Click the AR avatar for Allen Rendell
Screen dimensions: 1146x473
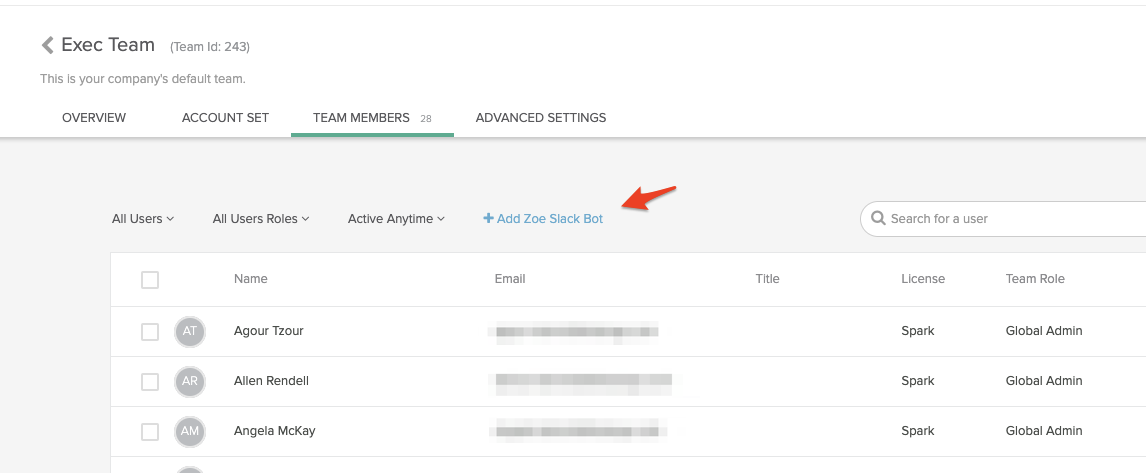pos(190,381)
